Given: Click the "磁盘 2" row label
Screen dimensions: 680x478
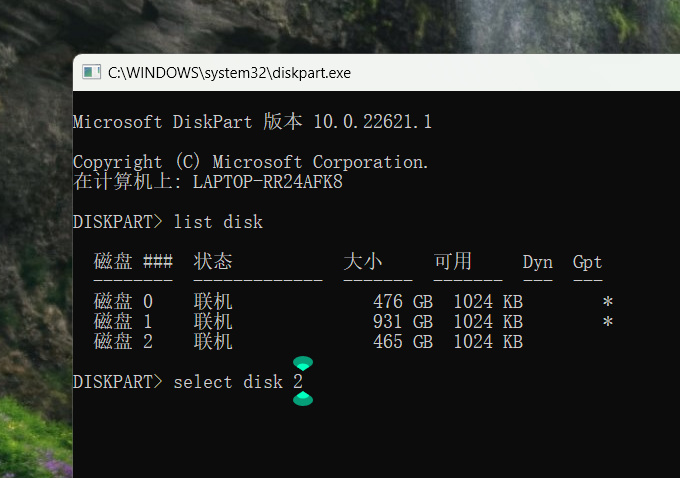Looking at the screenshot, I should point(123,342).
